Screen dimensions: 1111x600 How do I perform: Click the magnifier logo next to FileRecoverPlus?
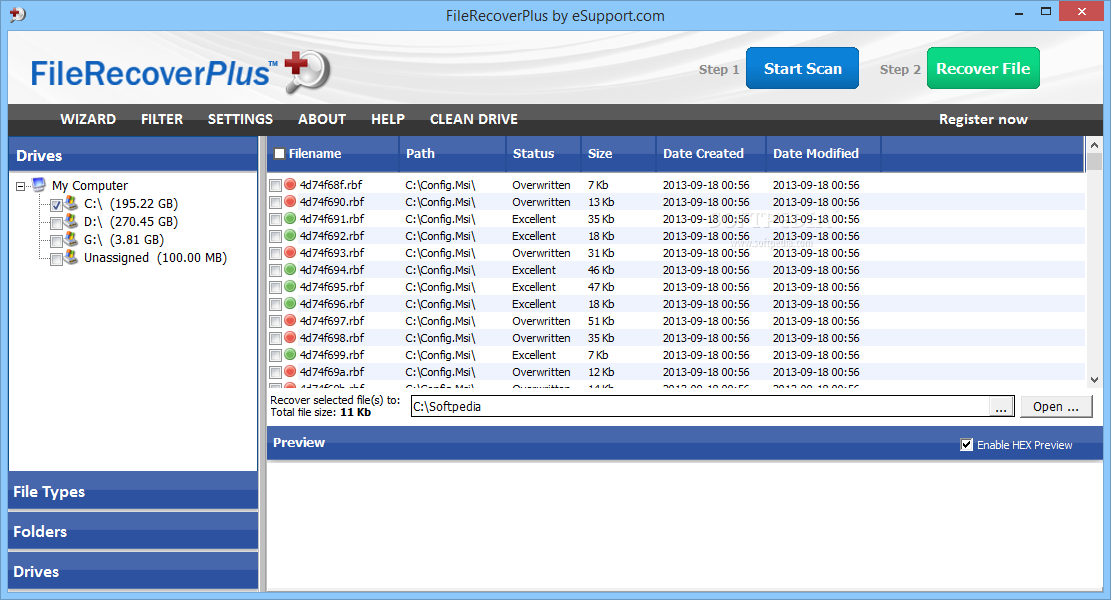[x=307, y=72]
